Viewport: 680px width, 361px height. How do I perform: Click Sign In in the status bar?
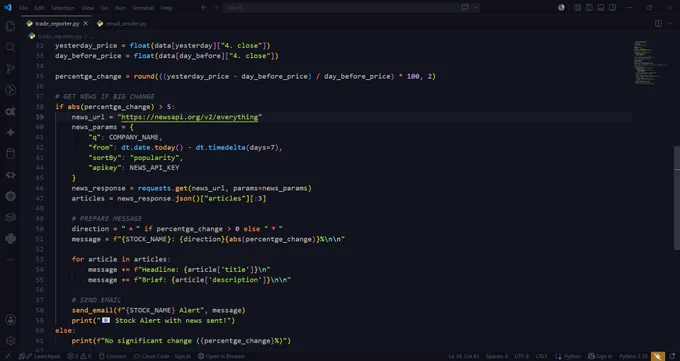600,356
